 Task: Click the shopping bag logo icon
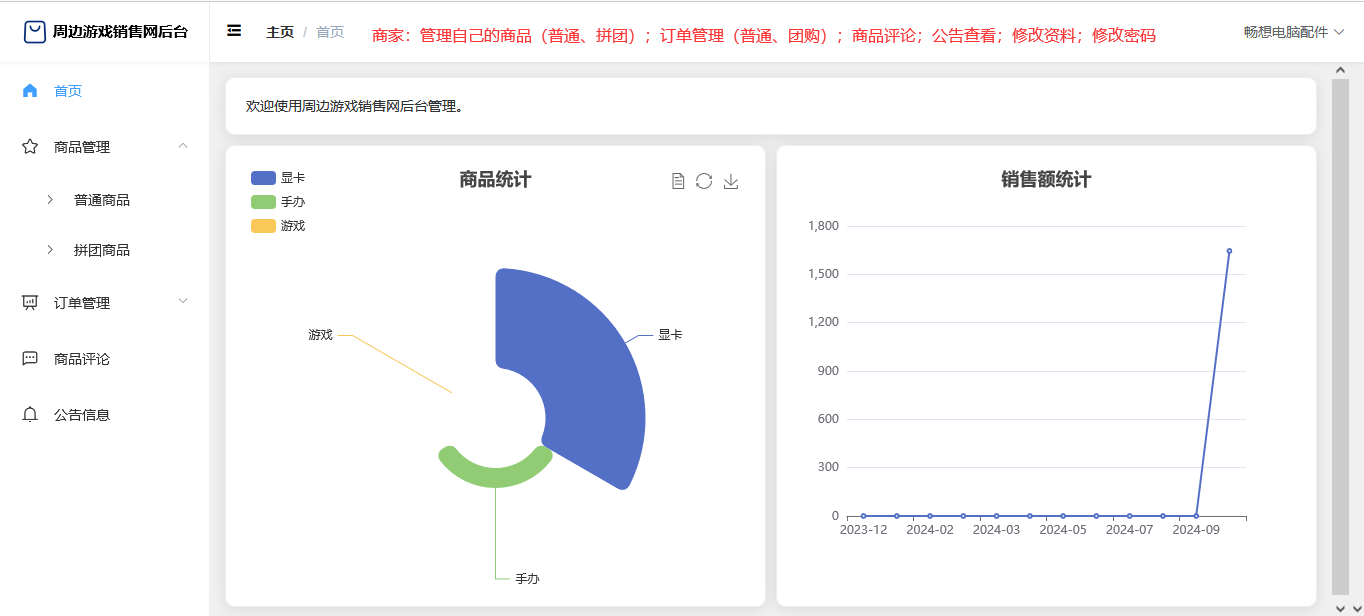[35, 32]
